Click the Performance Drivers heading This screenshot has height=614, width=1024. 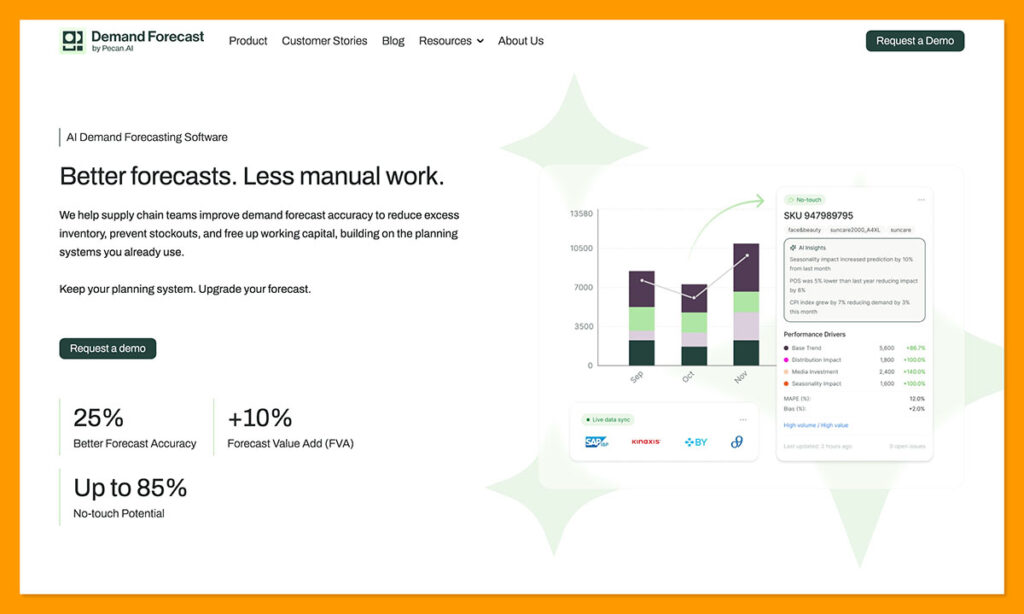(814, 334)
